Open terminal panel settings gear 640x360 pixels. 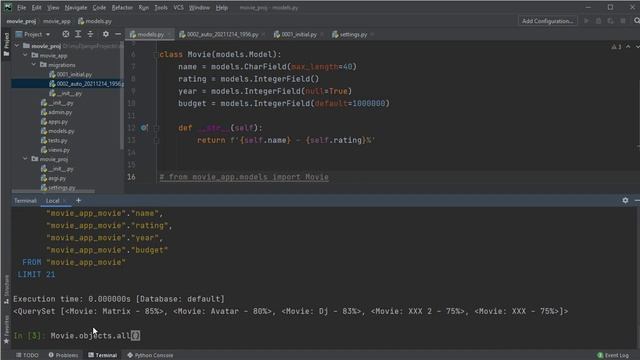click(625, 200)
